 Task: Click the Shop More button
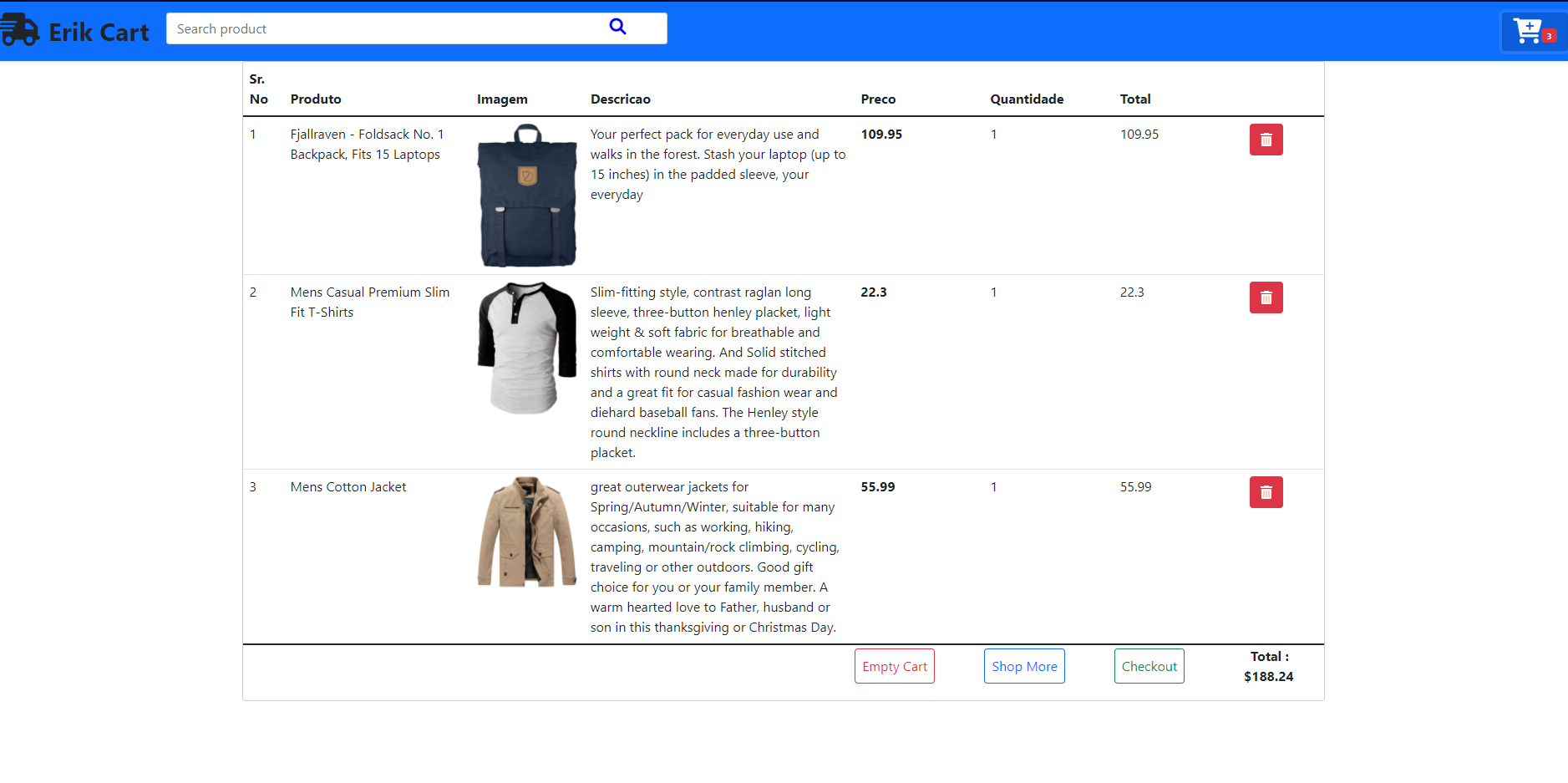[x=1023, y=666]
